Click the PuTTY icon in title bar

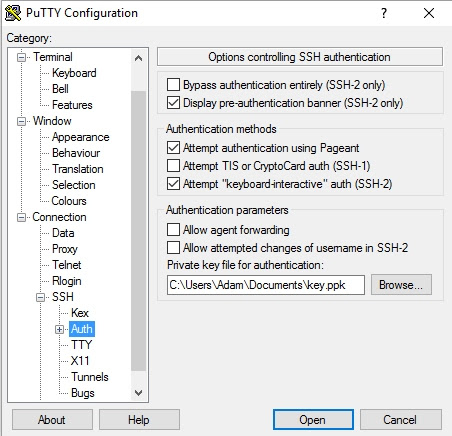click(13, 13)
